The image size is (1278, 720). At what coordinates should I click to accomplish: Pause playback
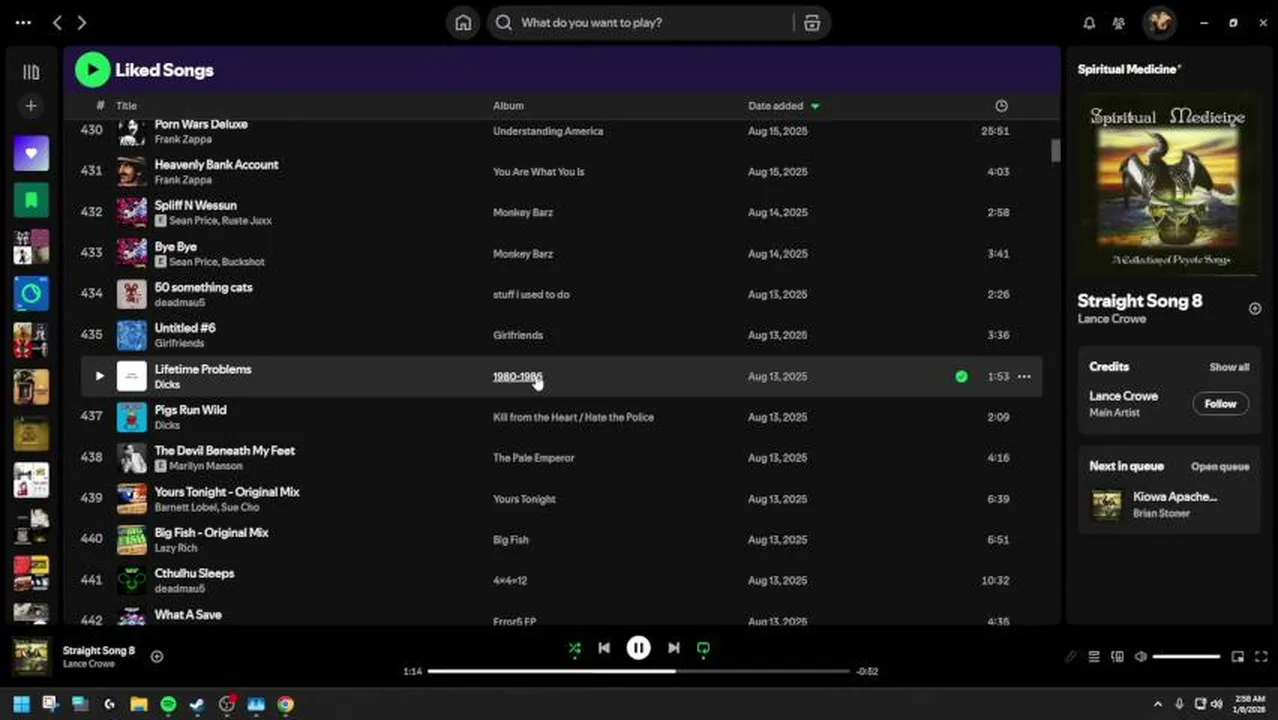coord(638,648)
